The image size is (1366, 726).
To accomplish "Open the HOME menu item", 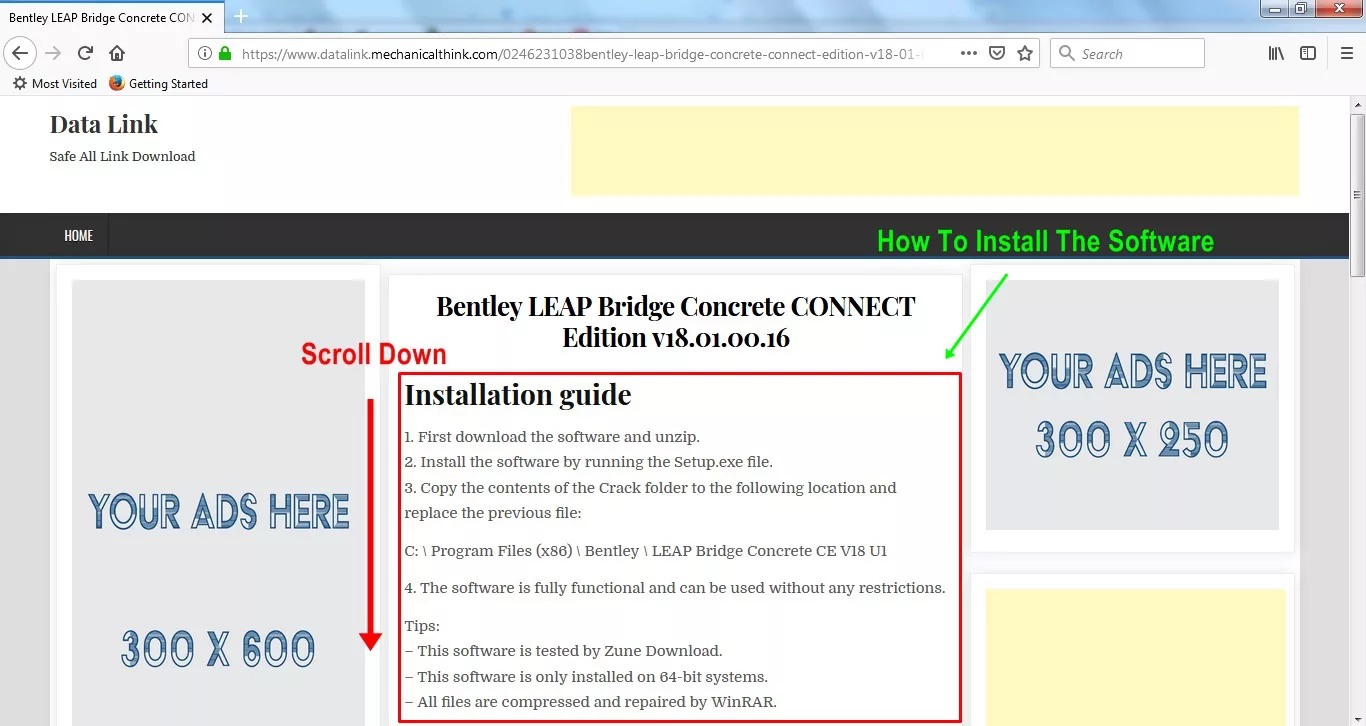I will click(79, 236).
